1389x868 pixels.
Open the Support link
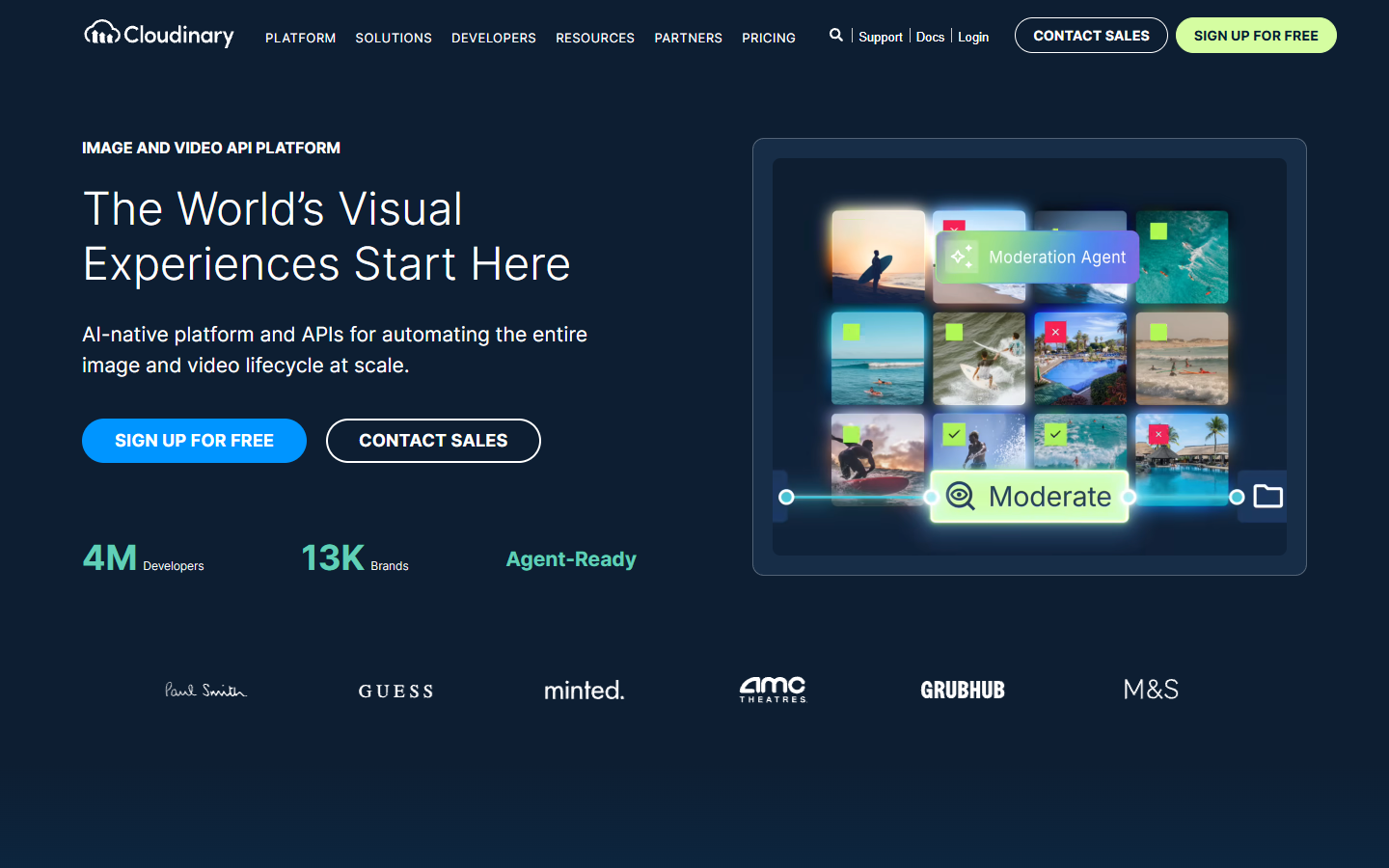881,37
